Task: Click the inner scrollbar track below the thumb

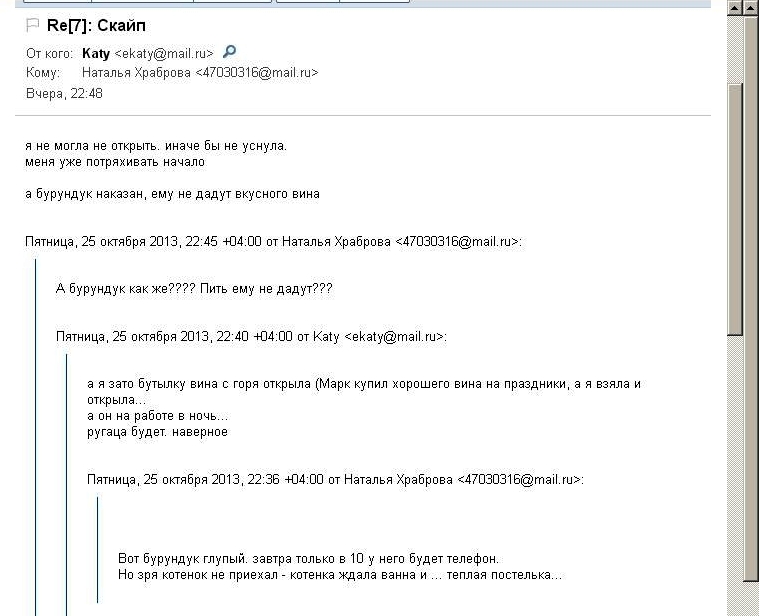Action: (734, 474)
